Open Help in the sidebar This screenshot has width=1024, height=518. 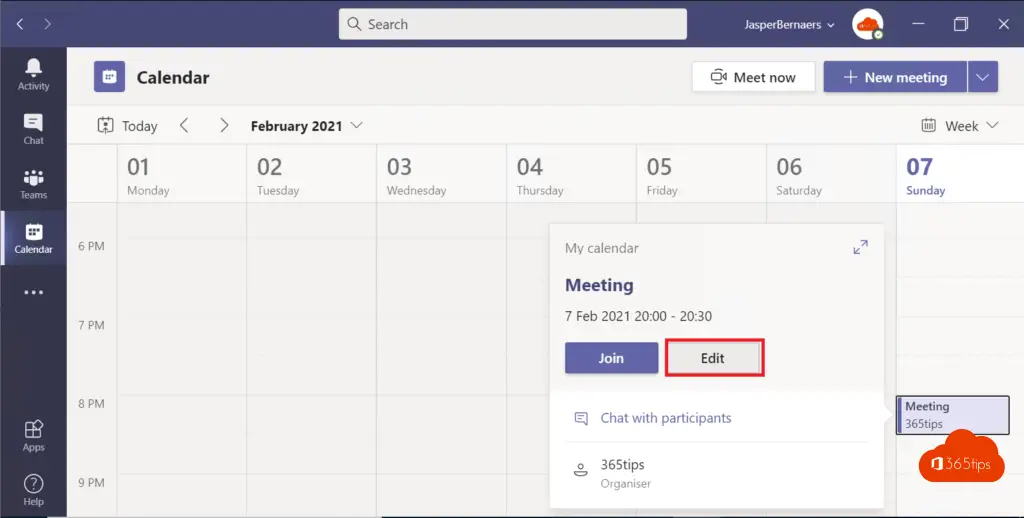pyautogui.click(x=33, y=489)
